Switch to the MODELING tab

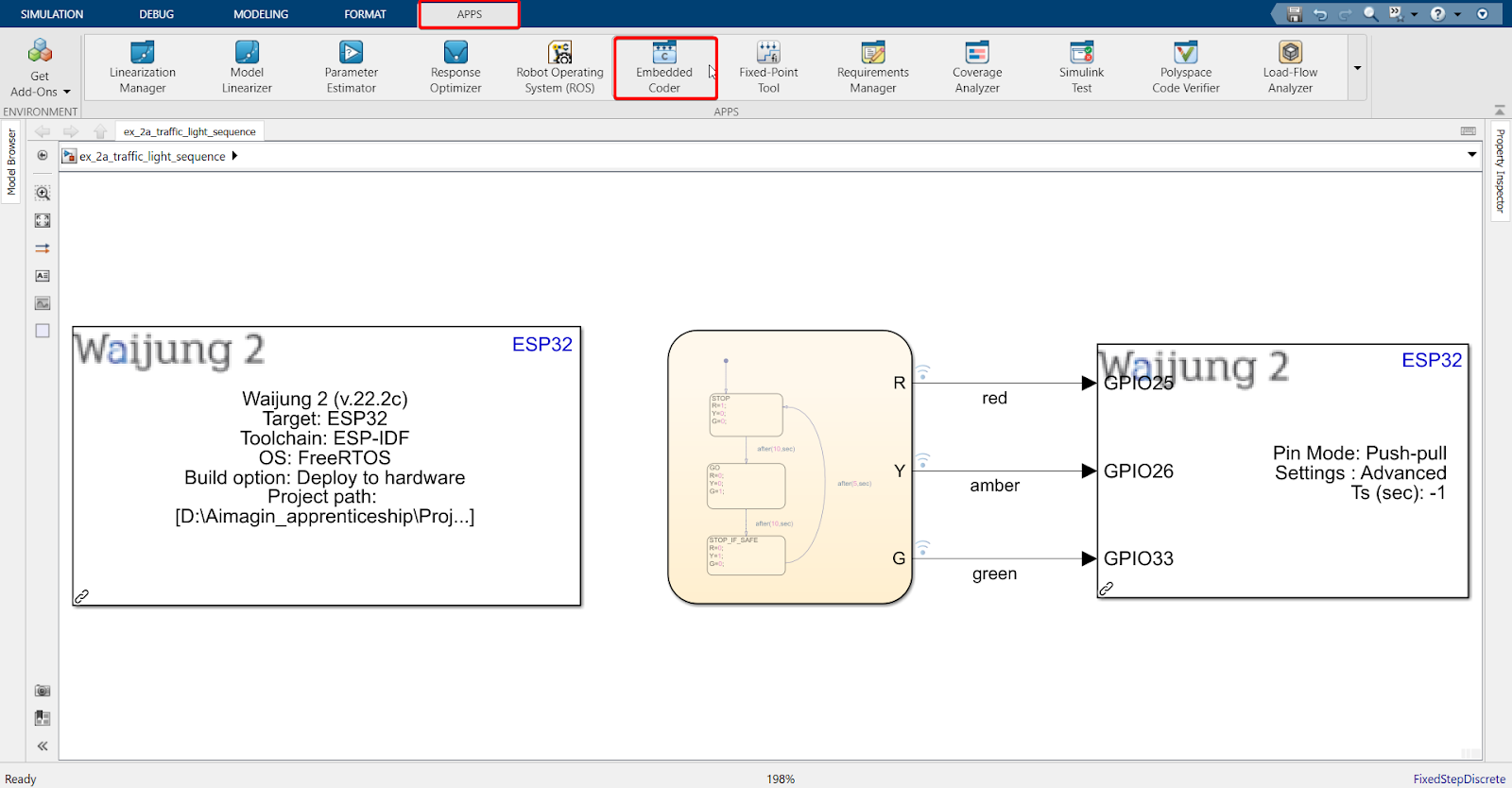[261, 14]
